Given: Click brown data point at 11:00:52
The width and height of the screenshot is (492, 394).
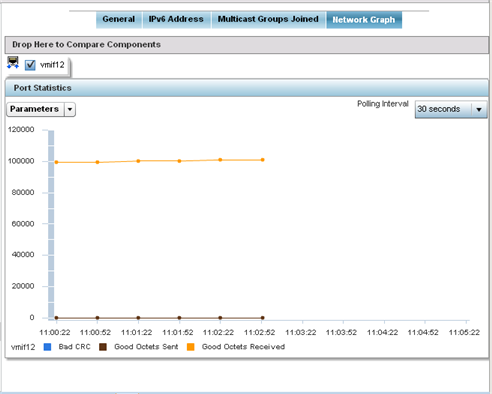Looking at the screenshot, I should coord(97,318).
